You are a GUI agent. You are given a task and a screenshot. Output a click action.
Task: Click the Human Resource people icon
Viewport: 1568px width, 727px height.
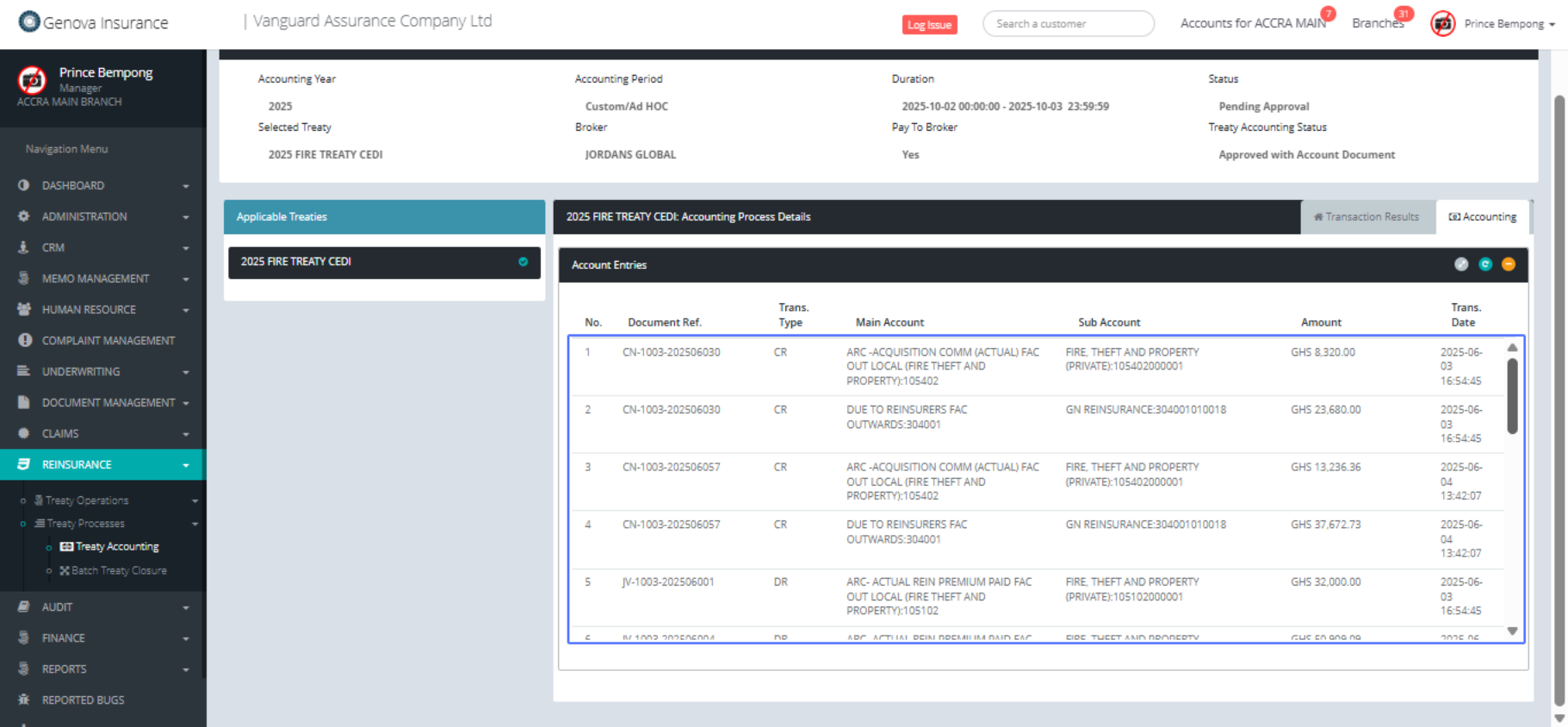(24, 309)
